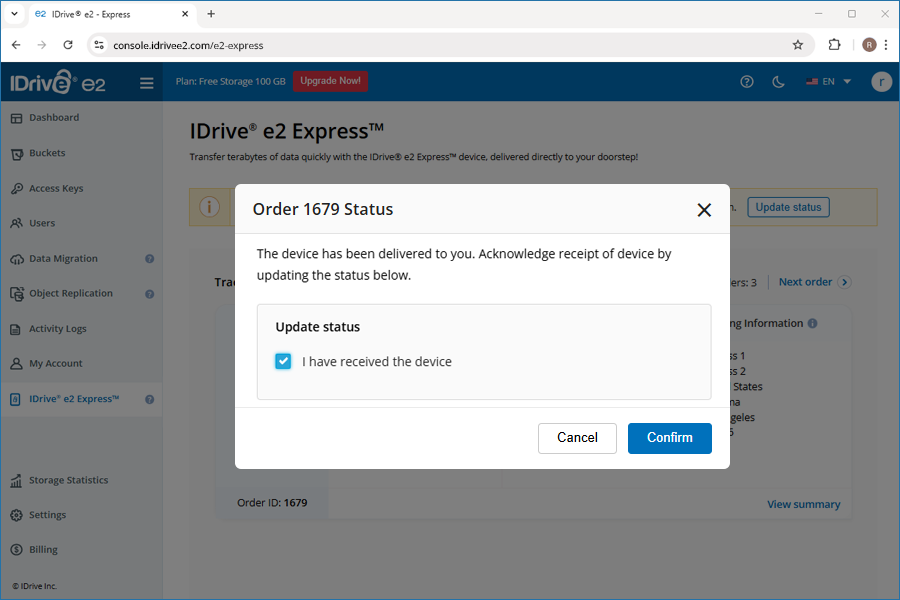Click the Access Keys key icon
Viewport: 900px width, 600px height.
point(17,189)
